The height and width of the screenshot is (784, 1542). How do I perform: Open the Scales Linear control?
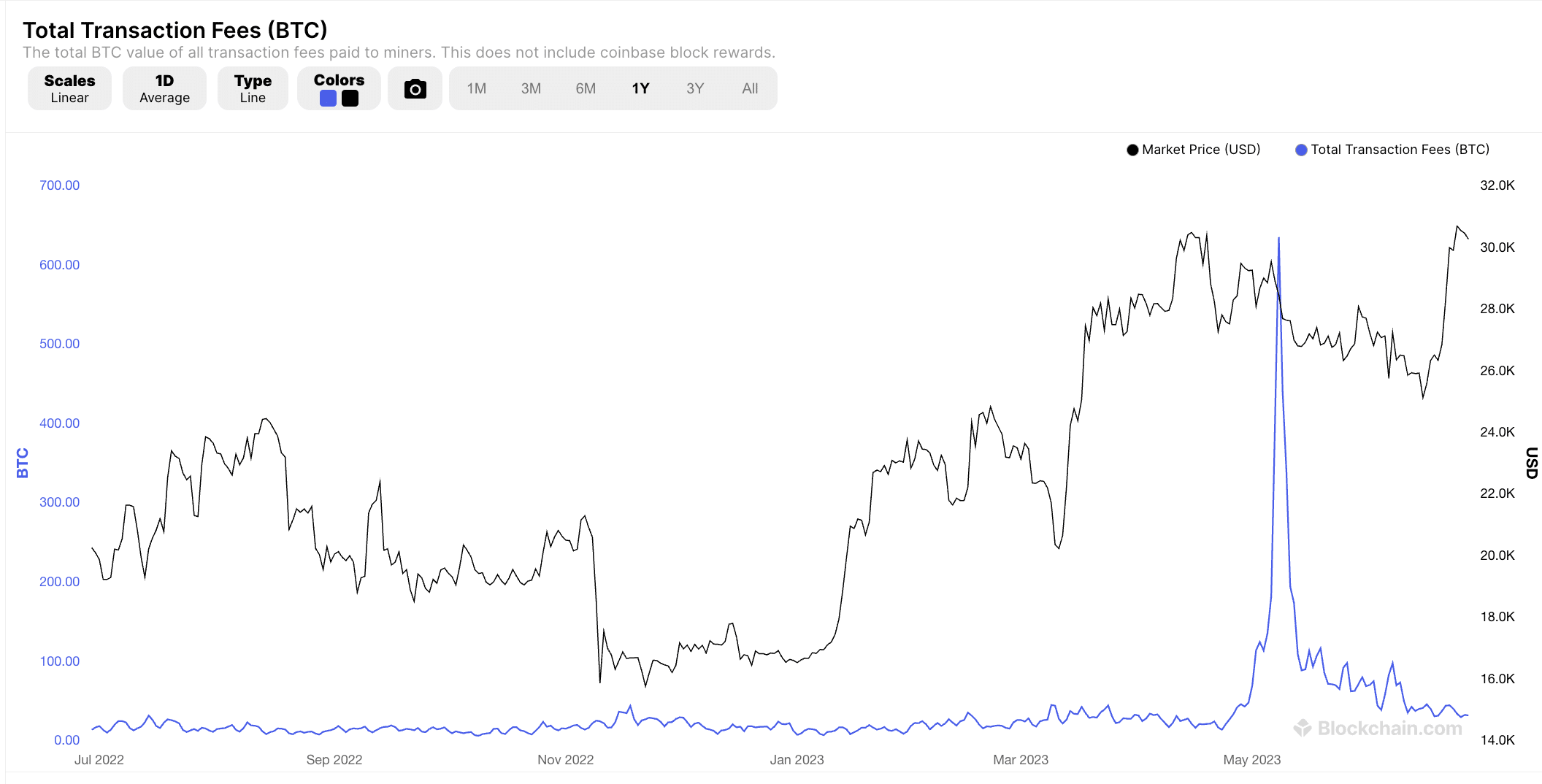point(69,89)
